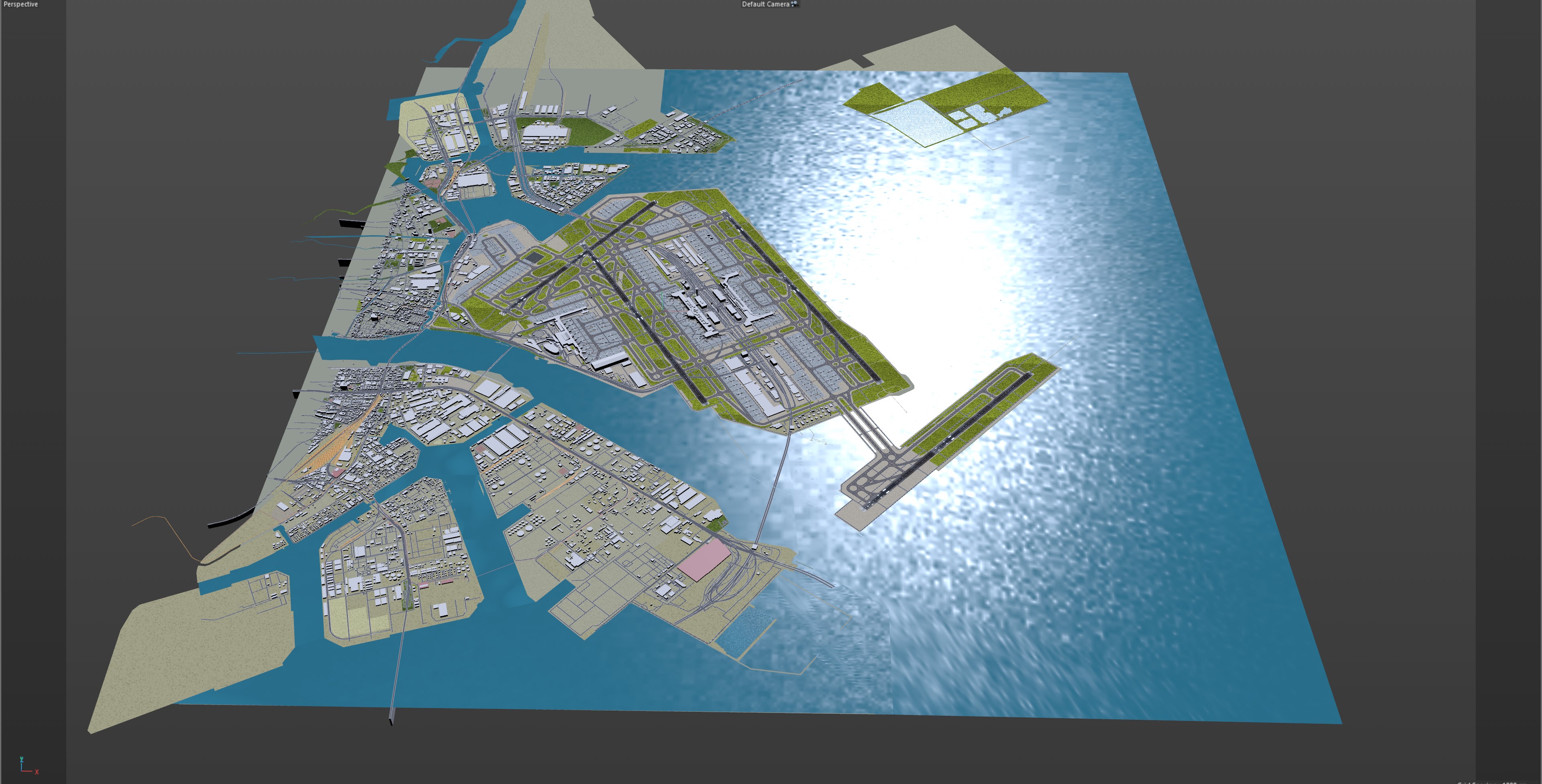Click the red X axis indicator
The height and width of the screenshot is (784, 1542).
pyautogui.click(x=37, y=772)
